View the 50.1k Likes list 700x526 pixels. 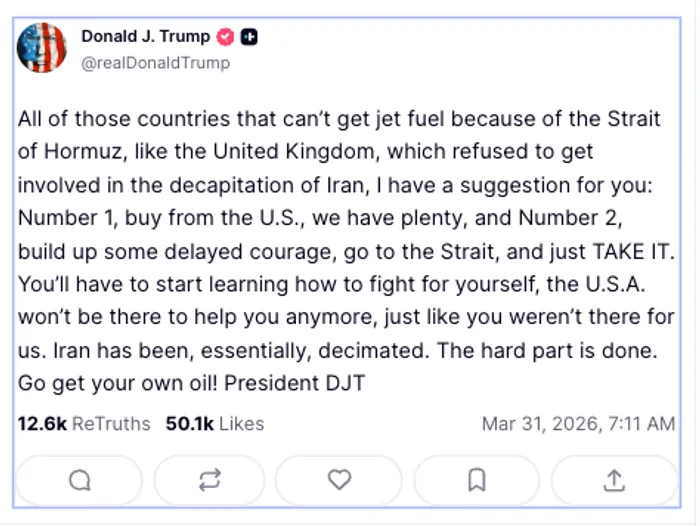click(214, 424)
